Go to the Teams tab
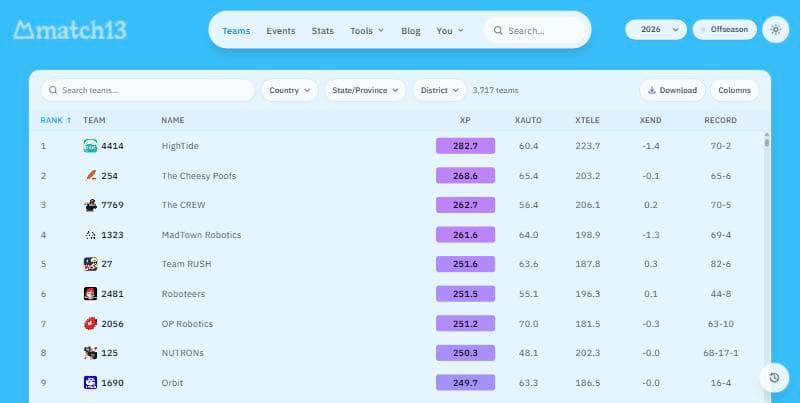 [x=236, y=31]
